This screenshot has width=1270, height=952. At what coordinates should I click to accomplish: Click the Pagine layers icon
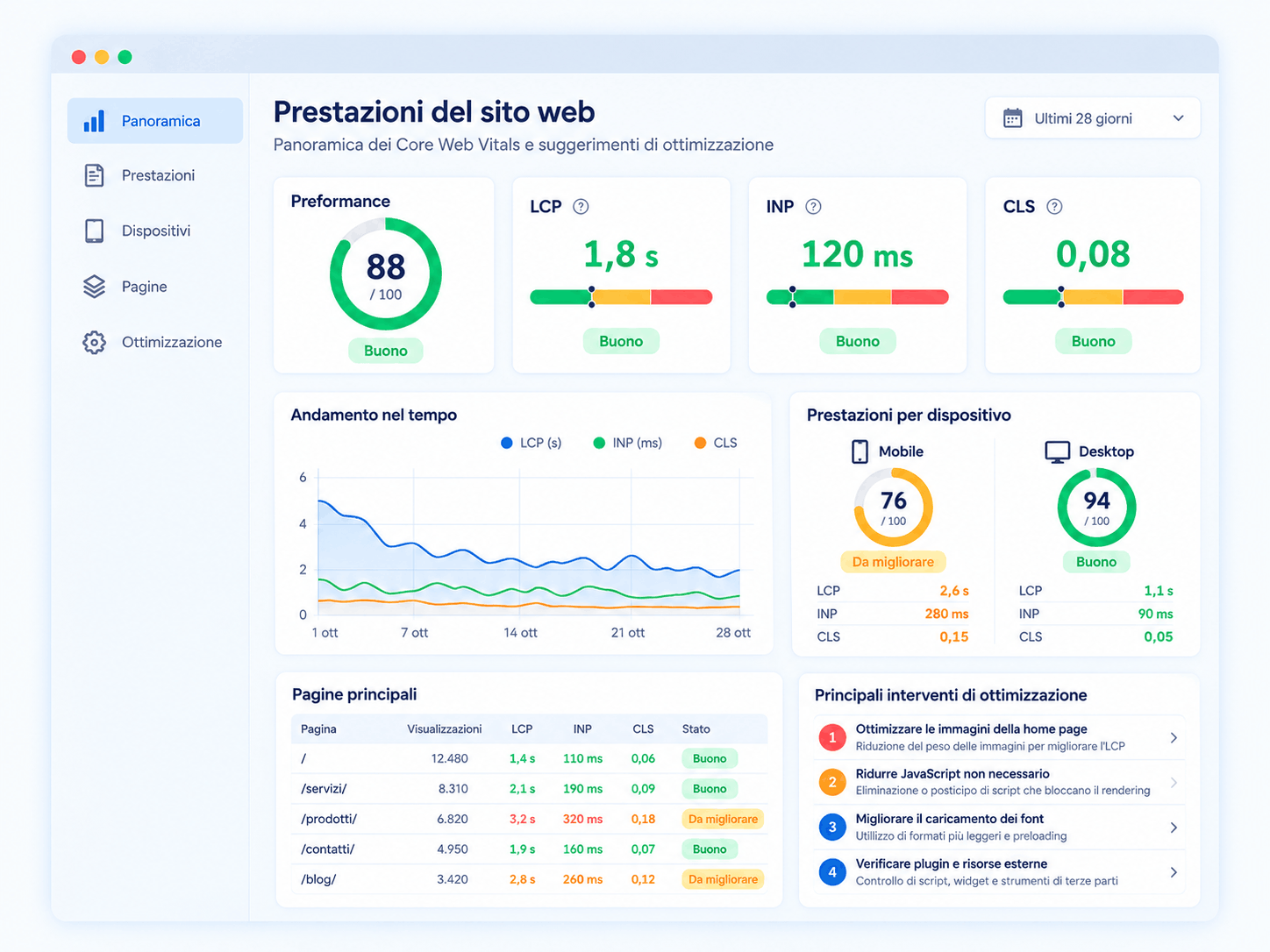(x=94, y=287)
